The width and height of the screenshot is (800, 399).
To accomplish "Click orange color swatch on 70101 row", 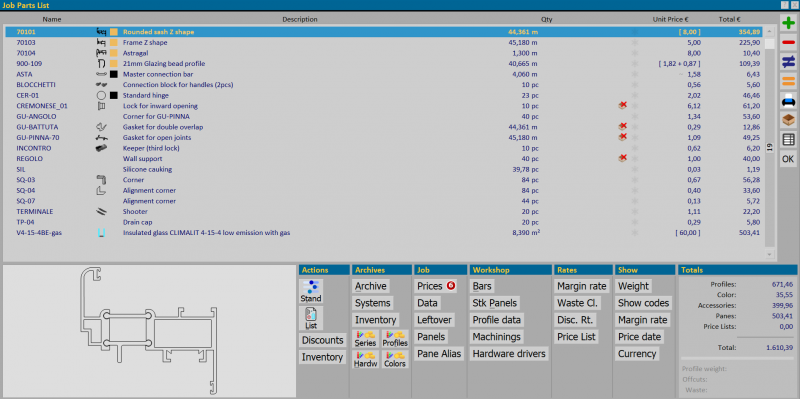I will [x=114, y=32].
